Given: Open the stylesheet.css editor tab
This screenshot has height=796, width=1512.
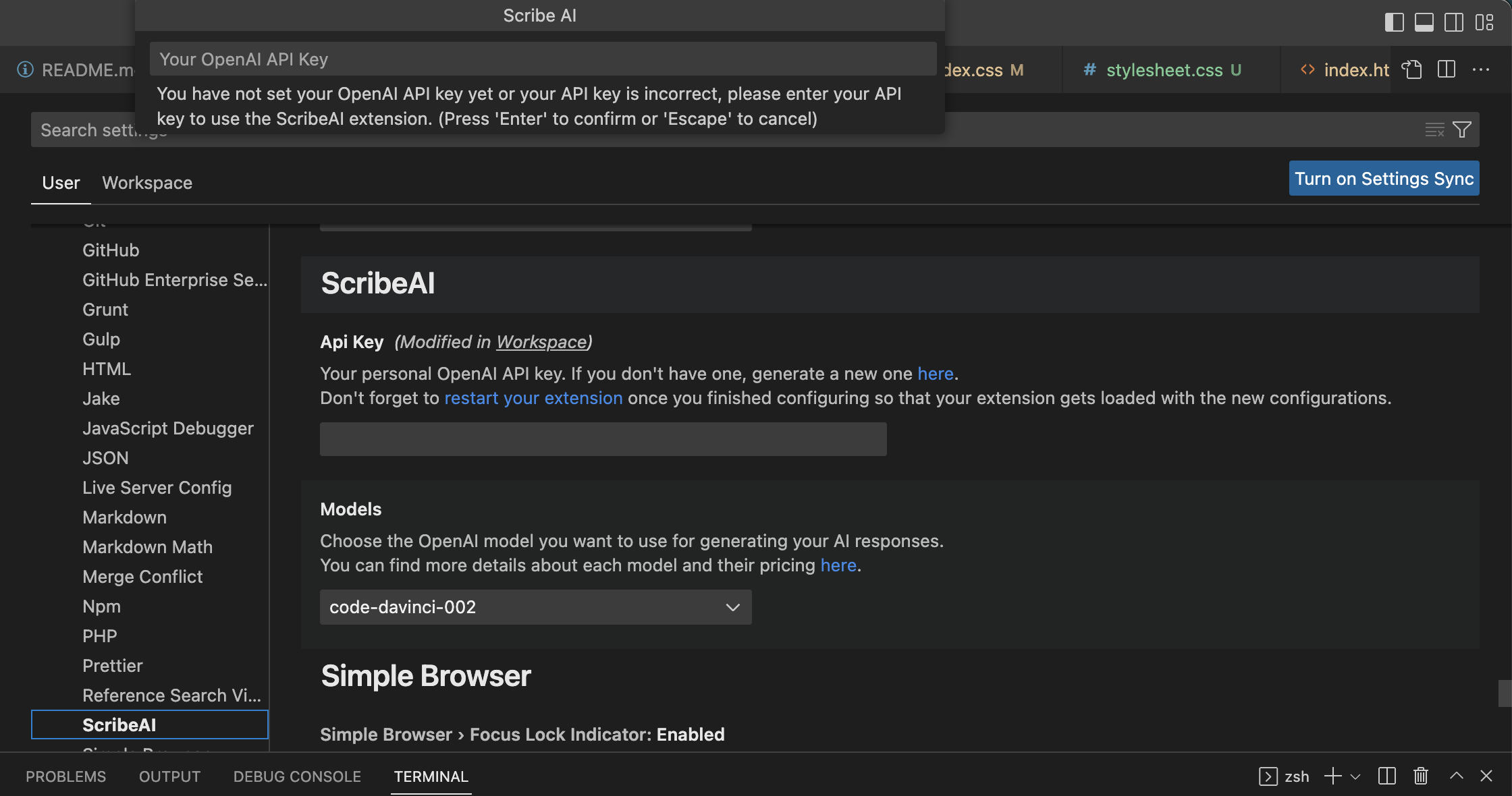Looking at the screenshot, I should click(1164, 70).
